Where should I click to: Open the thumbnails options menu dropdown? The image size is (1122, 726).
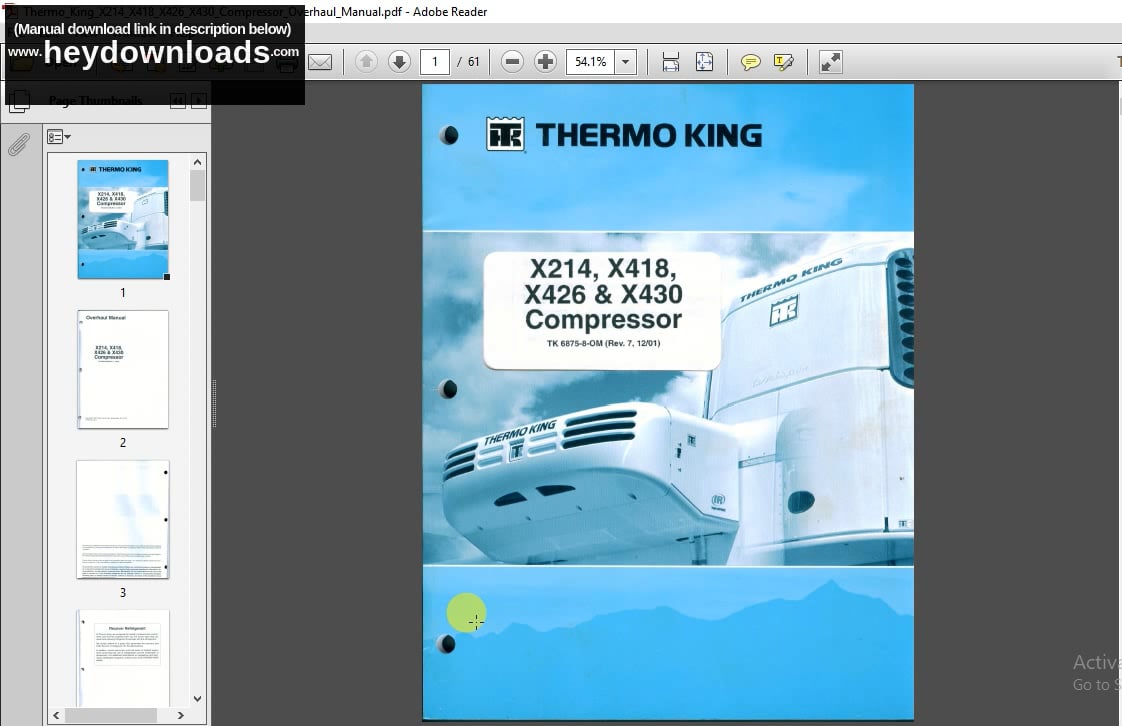pyautogui.click(x=59, y=137)
